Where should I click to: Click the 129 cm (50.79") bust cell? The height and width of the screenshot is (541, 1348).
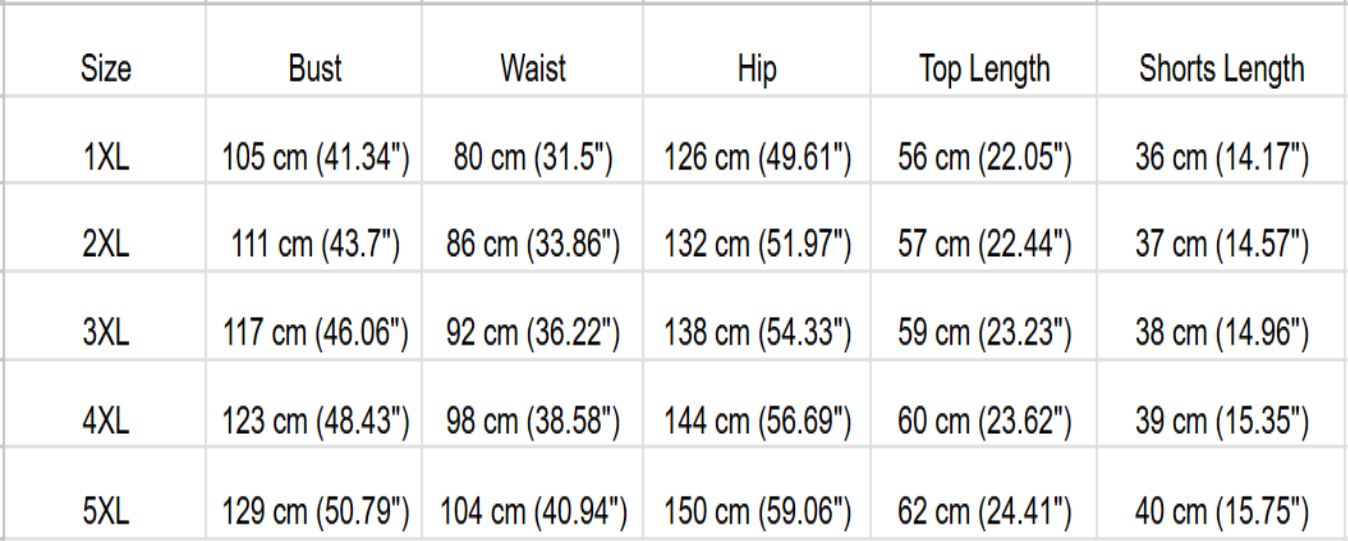coord(315,512)
